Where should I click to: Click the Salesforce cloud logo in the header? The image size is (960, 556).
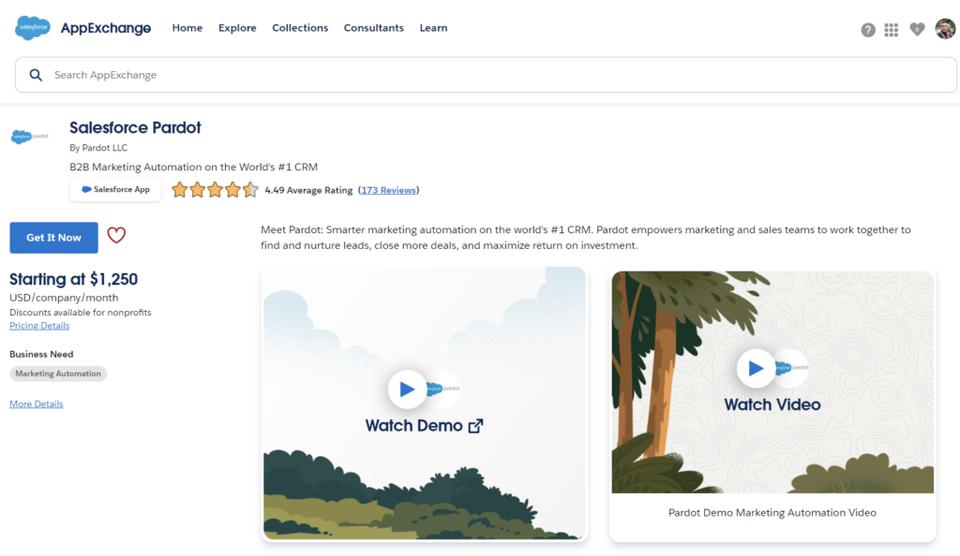[32, 28]
